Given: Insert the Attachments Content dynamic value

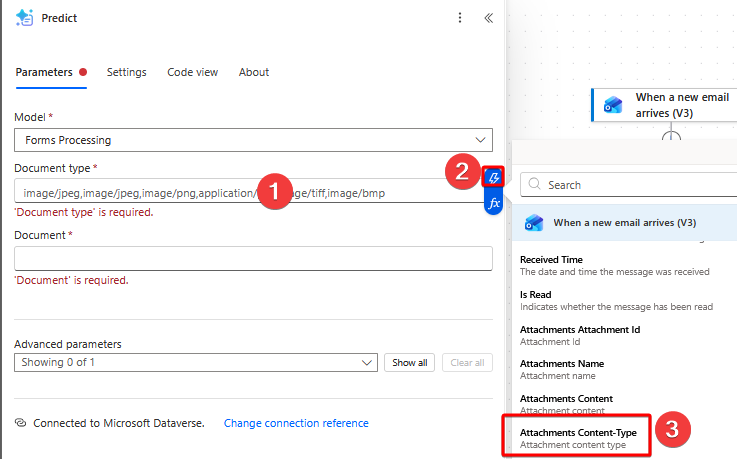Looking at the screenshot, I should pos(566,404).
